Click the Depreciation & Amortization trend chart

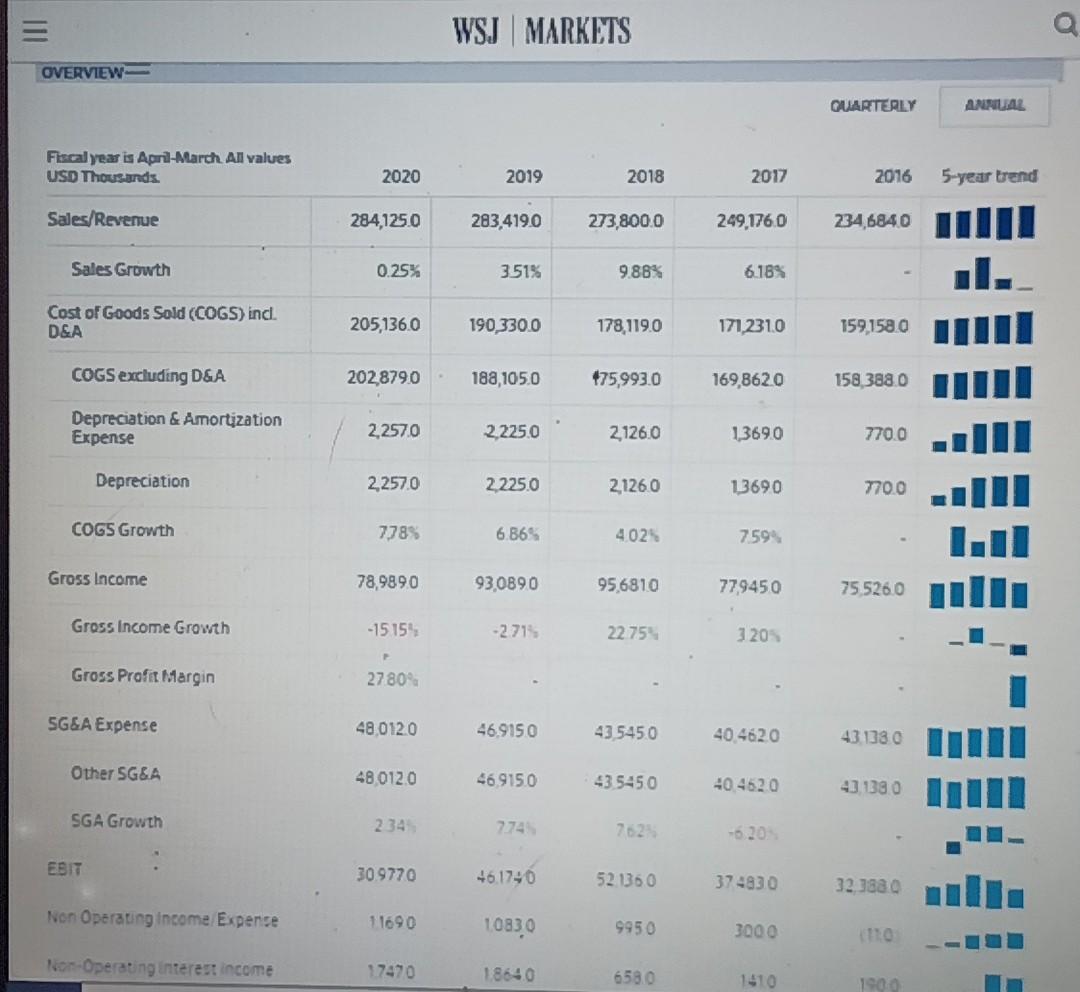click(x=983, y=436)
